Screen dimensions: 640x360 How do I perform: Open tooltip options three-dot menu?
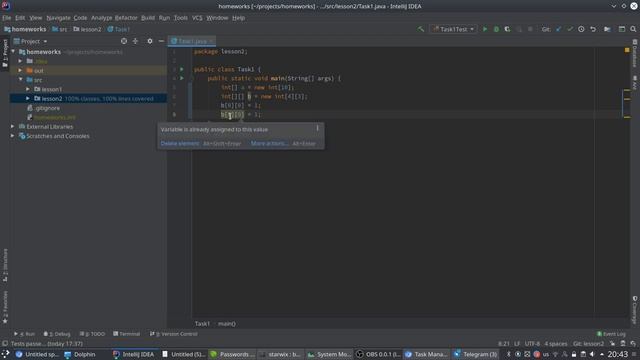click(317, 129)
